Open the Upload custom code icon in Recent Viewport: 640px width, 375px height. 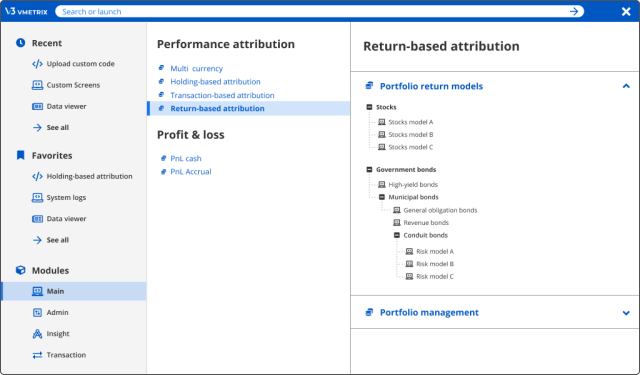point(37,64)
